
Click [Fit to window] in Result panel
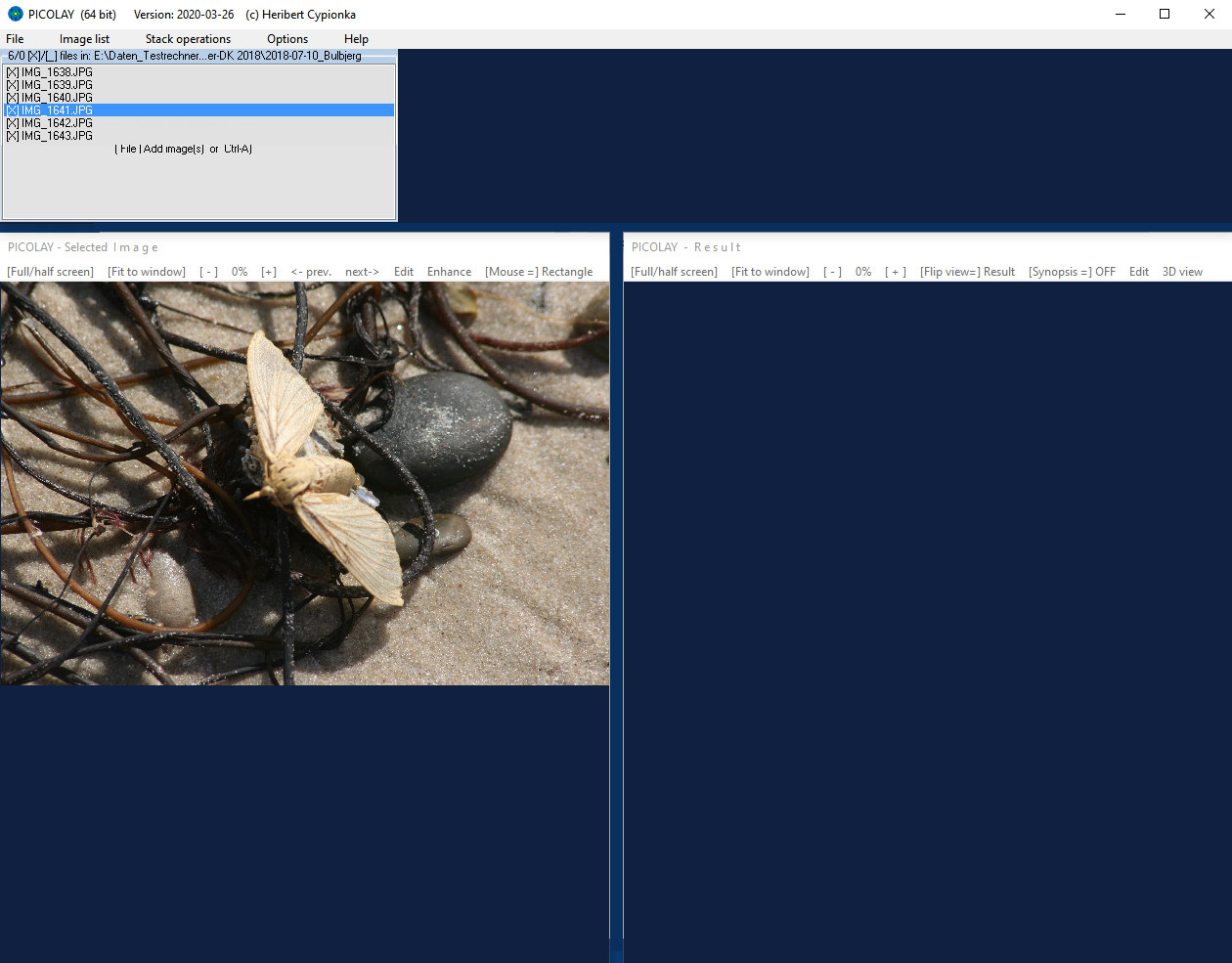pos(770,272)
